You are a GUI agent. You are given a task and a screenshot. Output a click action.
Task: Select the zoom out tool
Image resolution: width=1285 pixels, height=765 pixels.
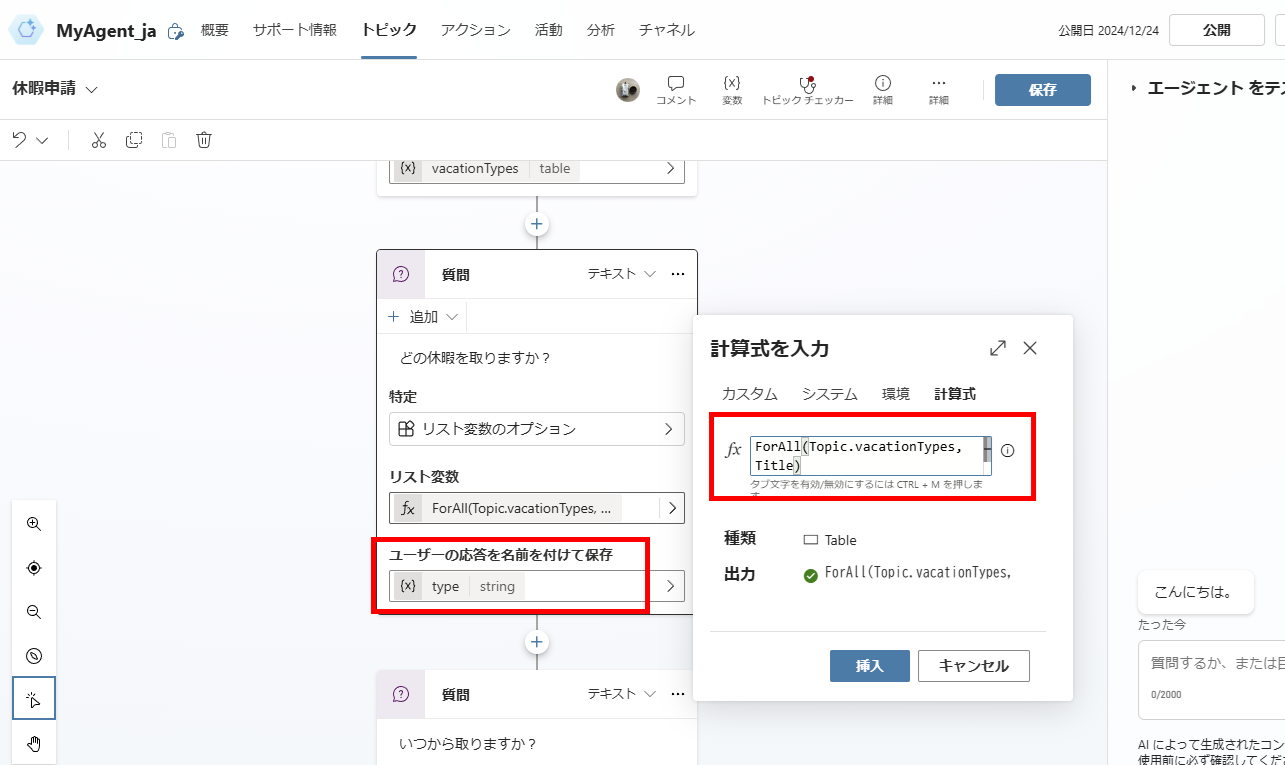coord(33,611)
